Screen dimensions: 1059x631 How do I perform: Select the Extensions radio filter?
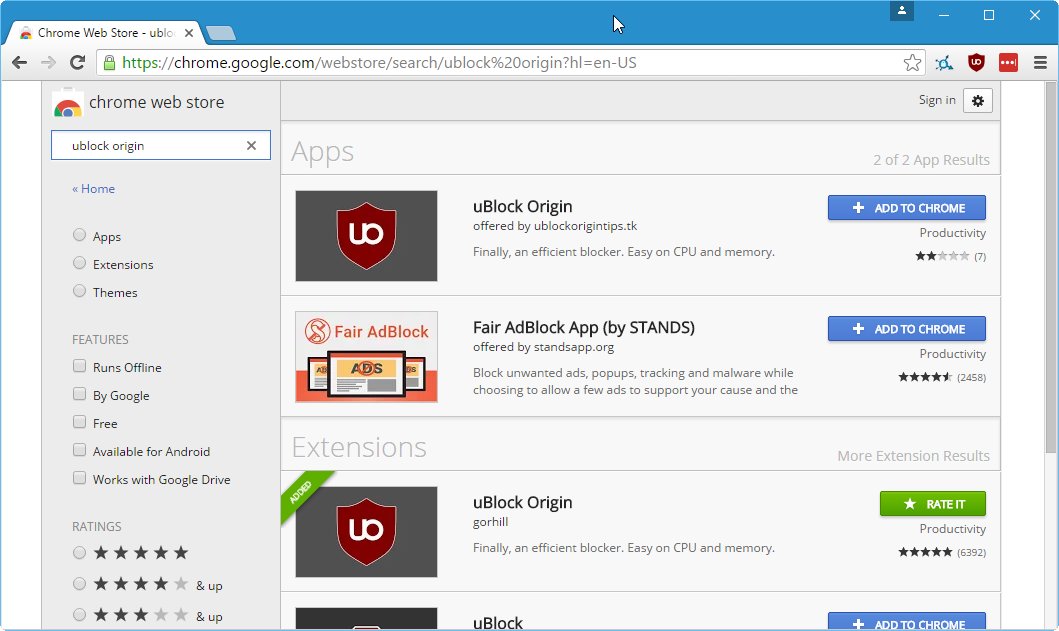point(79,263)
